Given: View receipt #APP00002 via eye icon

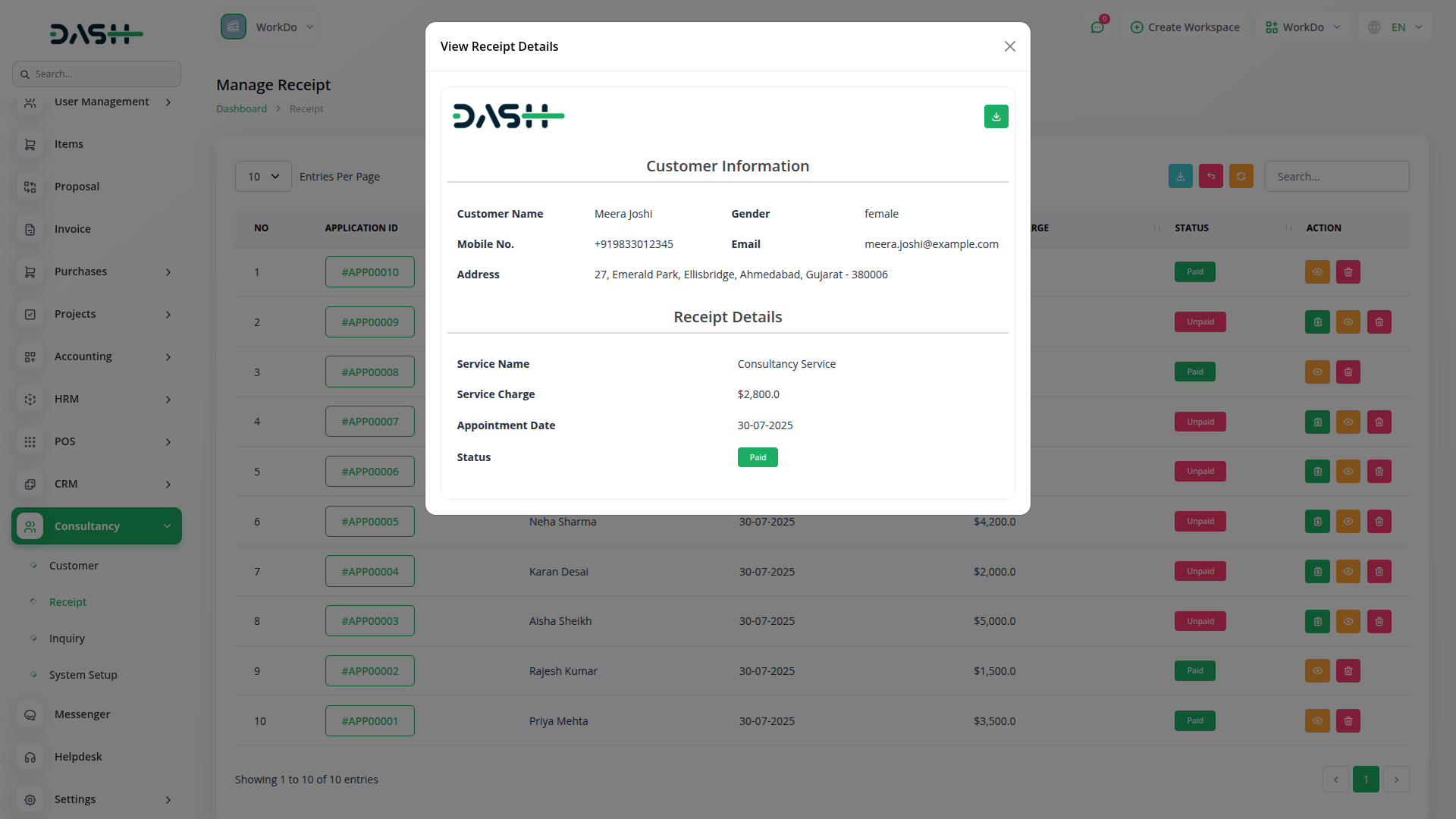Looking at the screenshot, I should pos(1317,671).
